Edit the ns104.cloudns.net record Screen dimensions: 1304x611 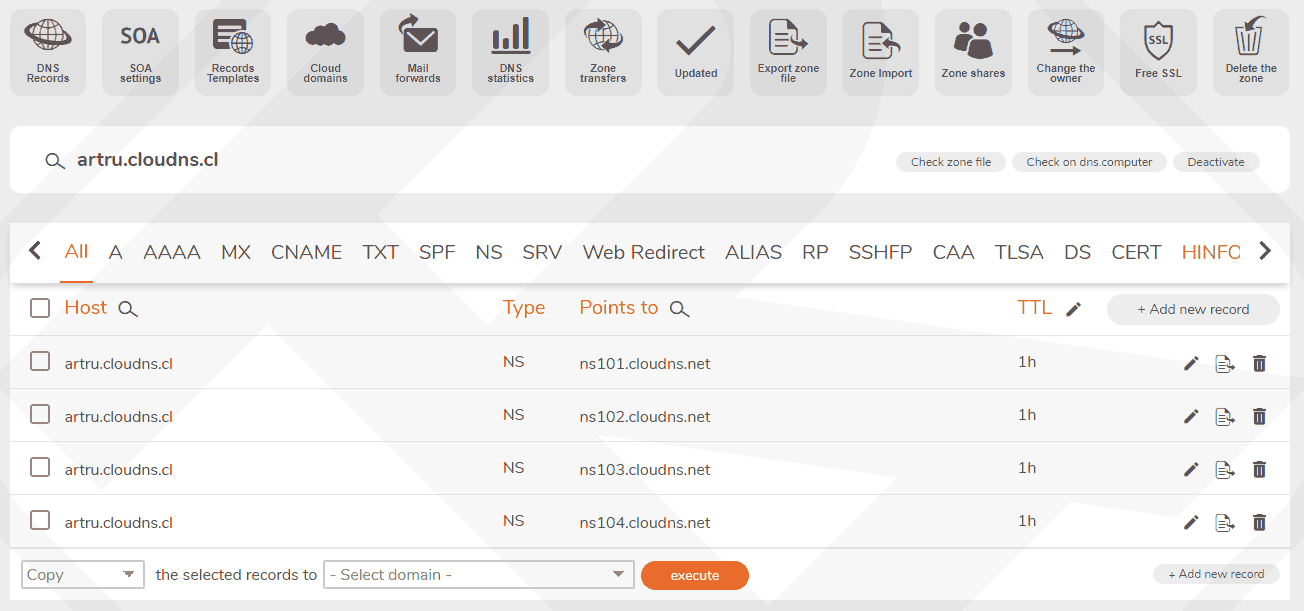pos(1191,522)
